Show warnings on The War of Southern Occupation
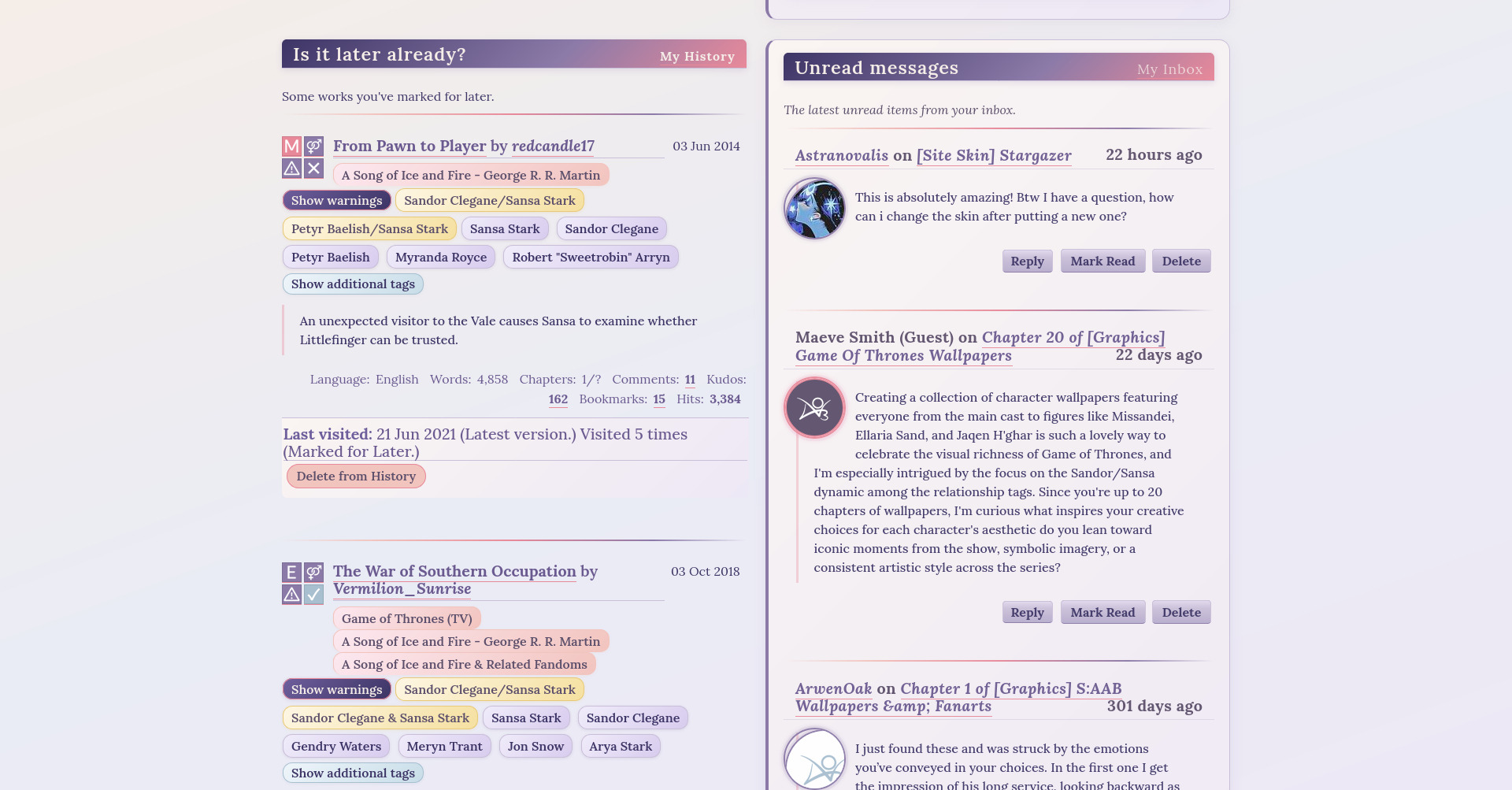 pyautogui.click(x=337, y=689)
